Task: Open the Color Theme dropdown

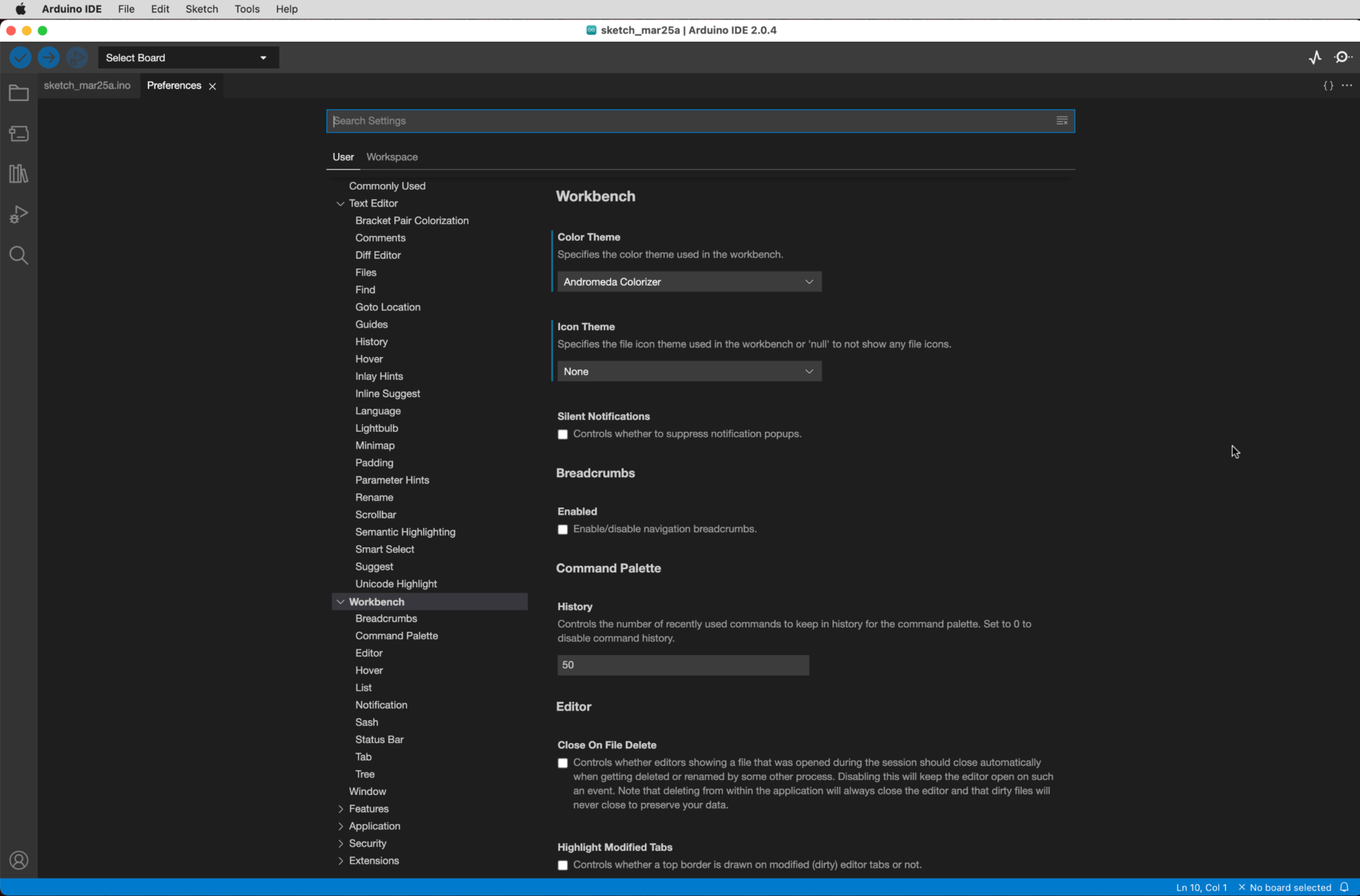Action: tap(688, 282)
